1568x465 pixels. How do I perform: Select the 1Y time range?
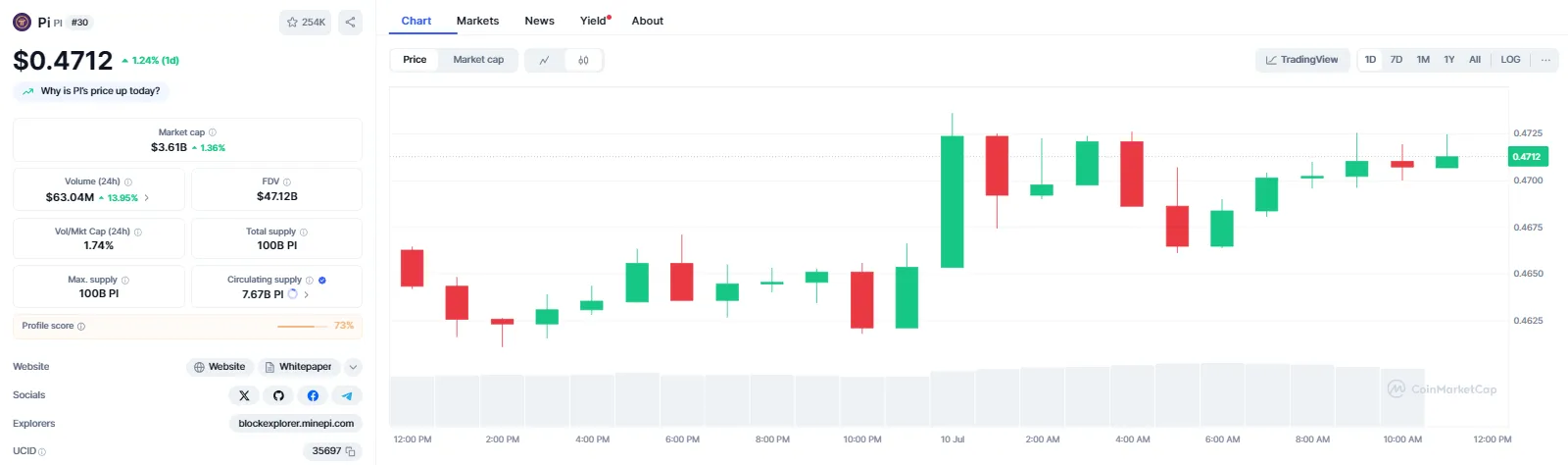pos(1449,60)
